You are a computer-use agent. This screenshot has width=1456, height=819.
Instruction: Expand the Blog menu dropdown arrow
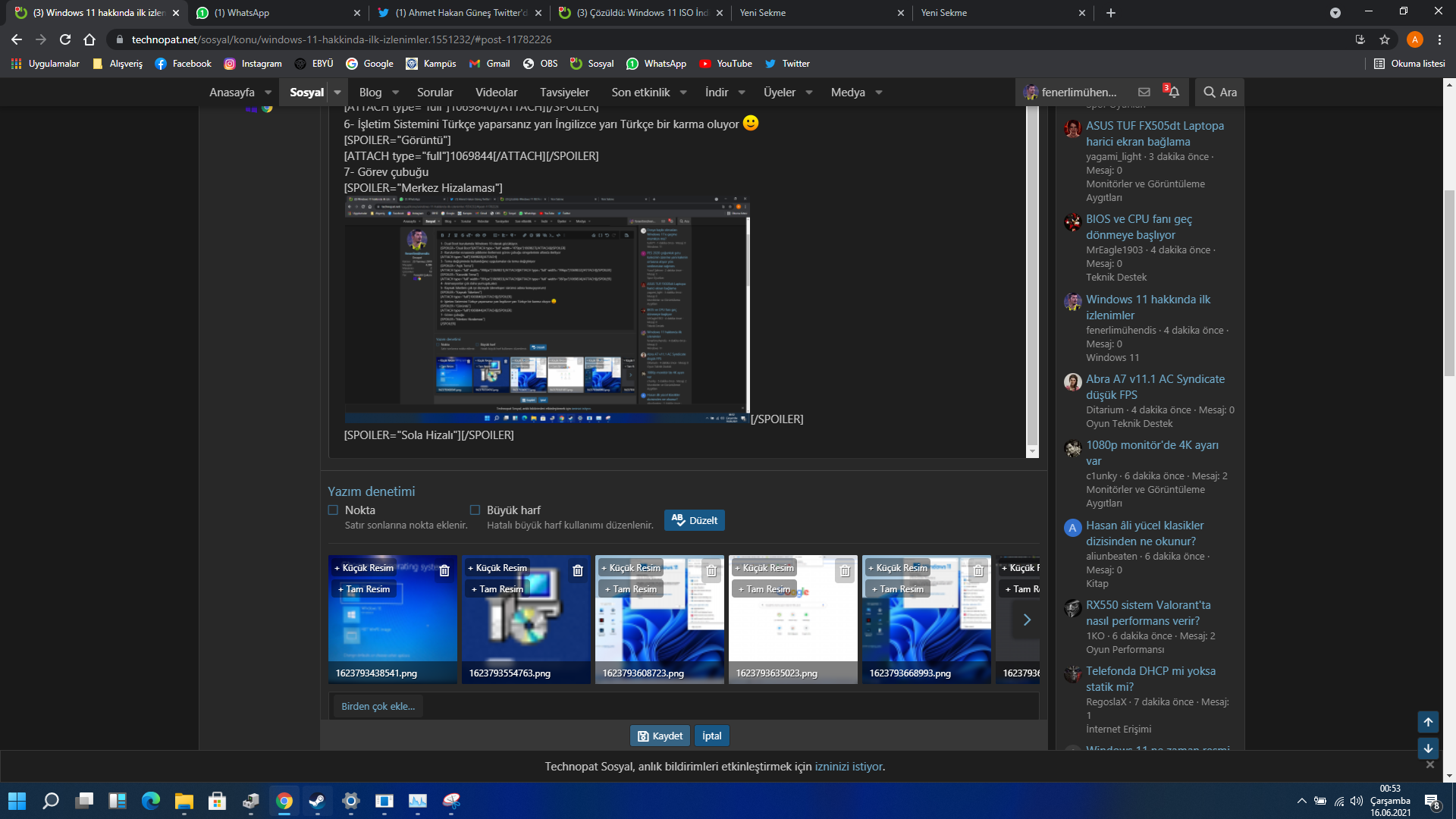point(395,93)
